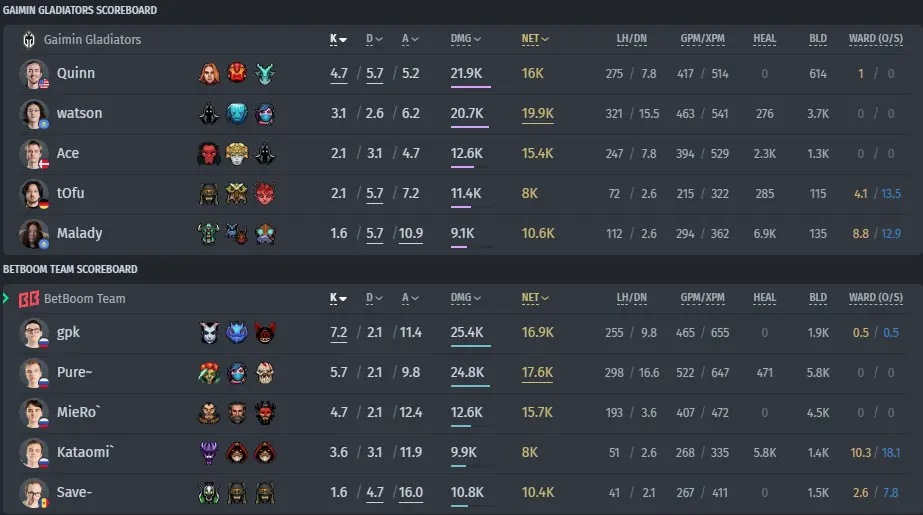Click gpk's blue hero icon
Viewport: 923px width, 515px height.
click(237, 333)
